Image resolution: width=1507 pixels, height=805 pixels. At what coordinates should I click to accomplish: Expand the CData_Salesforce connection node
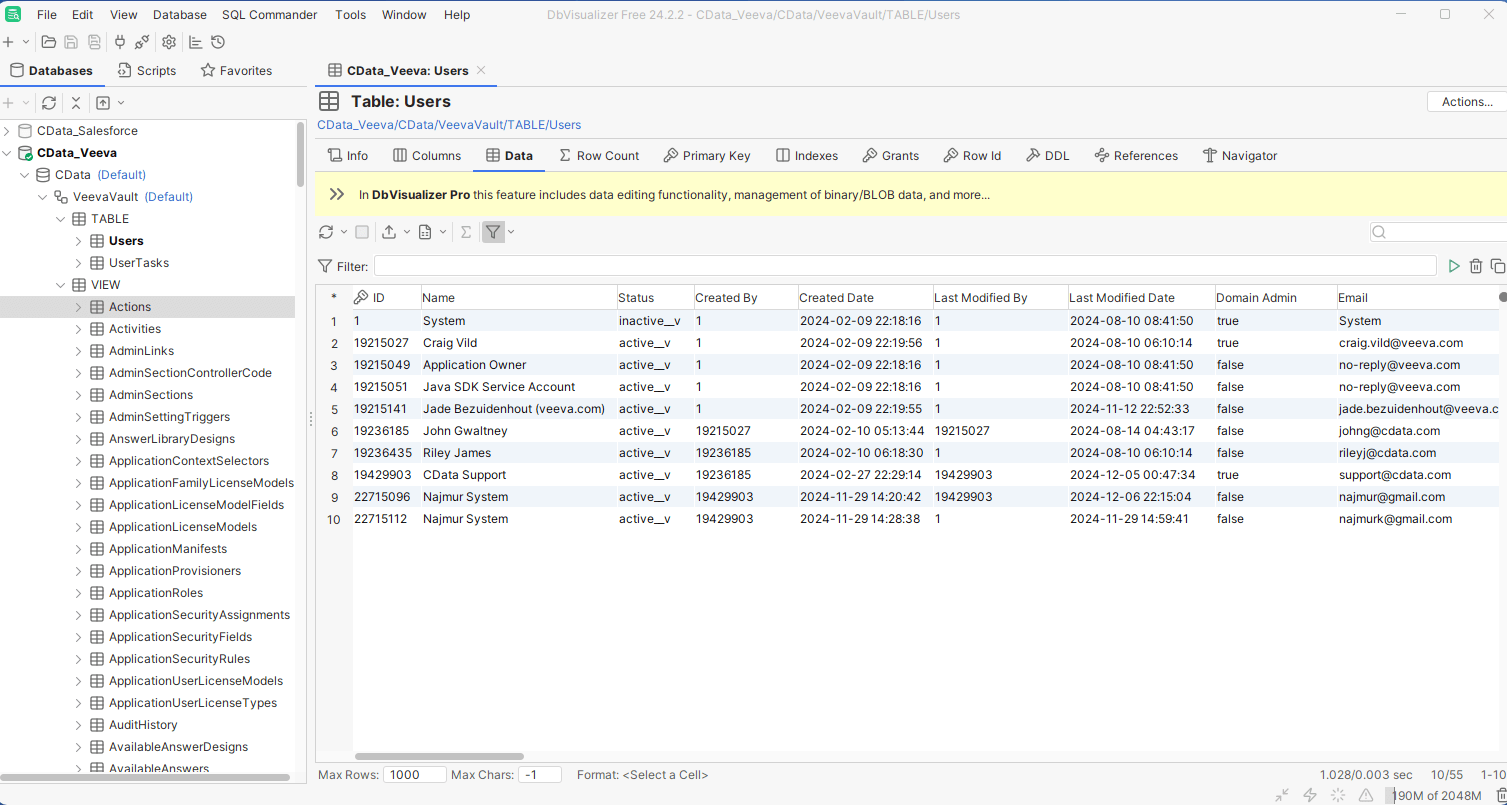tap(8, 131)
